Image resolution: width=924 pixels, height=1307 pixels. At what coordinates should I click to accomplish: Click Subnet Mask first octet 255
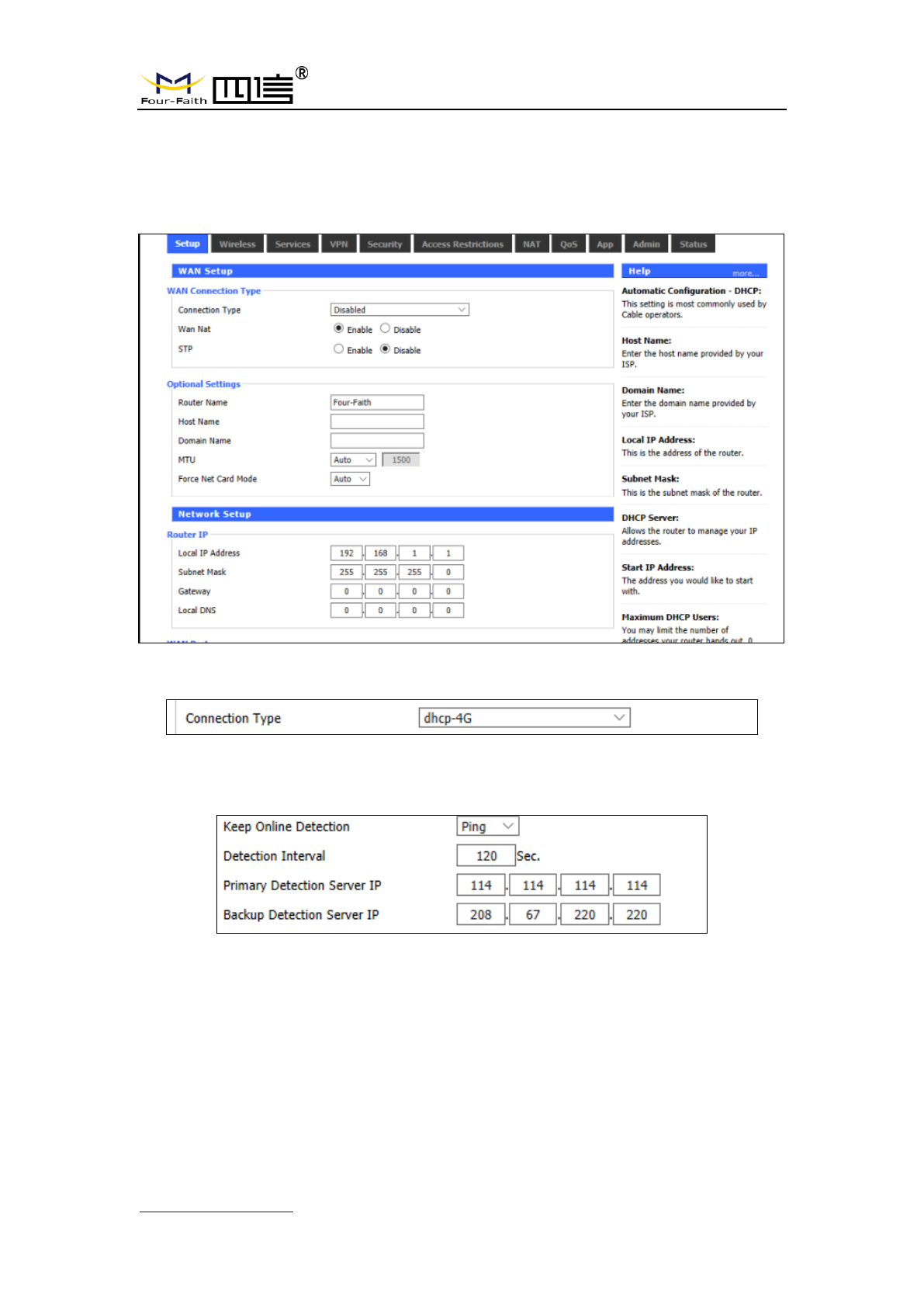point(347,572)
